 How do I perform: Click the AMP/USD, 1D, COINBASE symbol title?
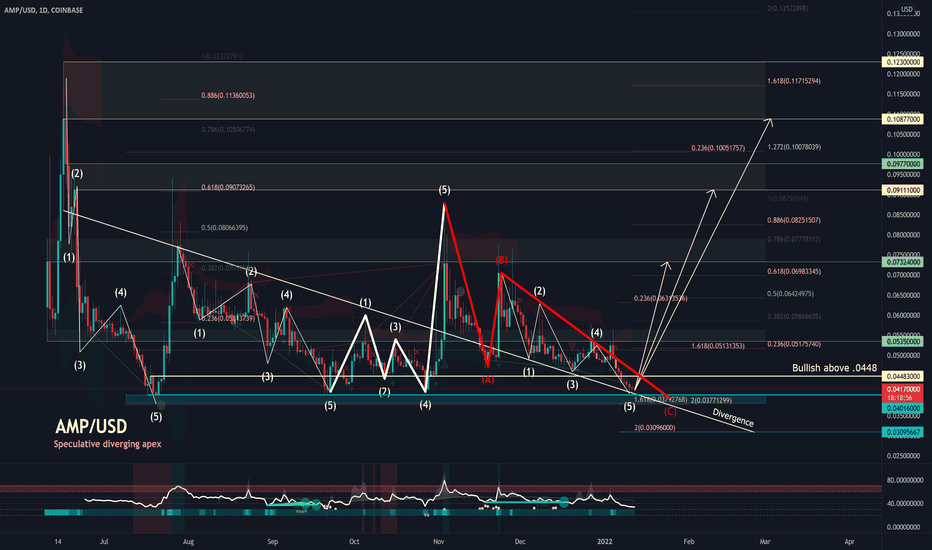coord(43,10)
